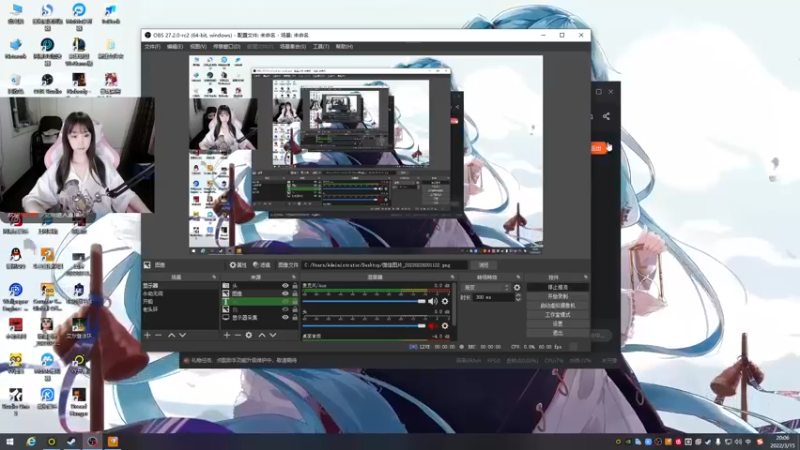Switch to OBS via its taskbar icon
The image size is (800, 450).
coord(92,441)
